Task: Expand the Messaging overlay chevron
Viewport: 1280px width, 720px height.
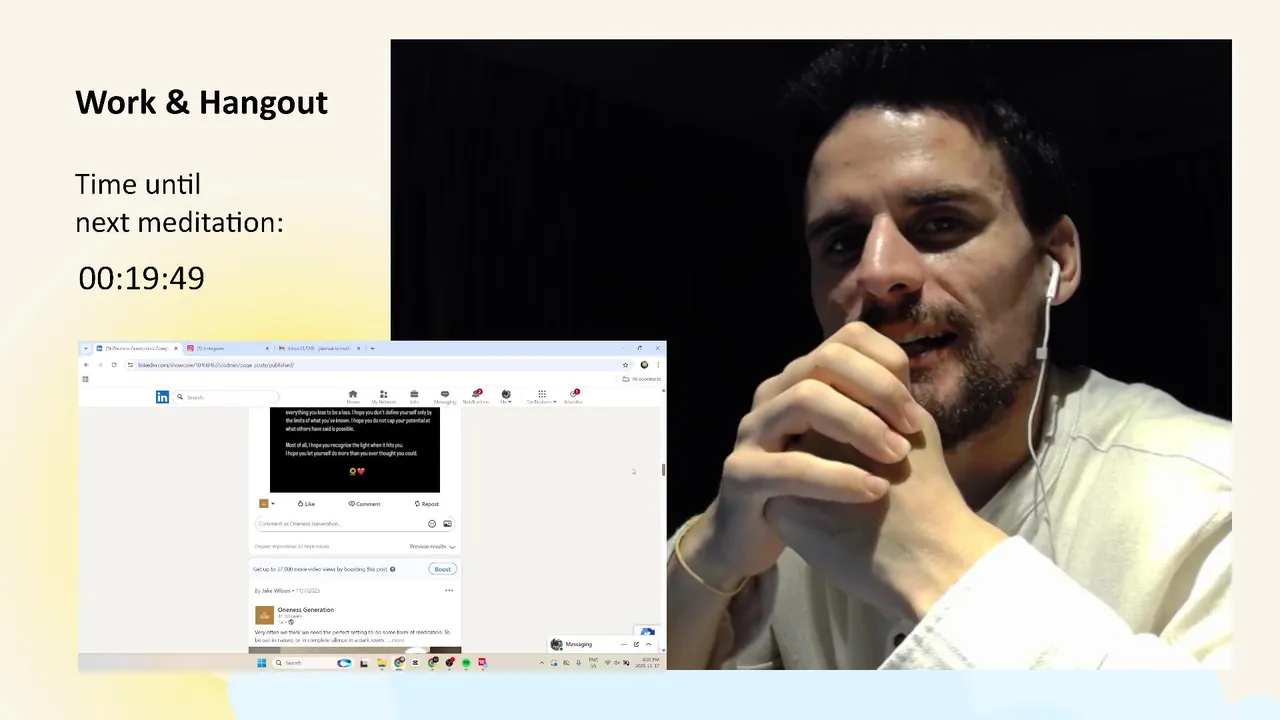Action: coord(648,644)
